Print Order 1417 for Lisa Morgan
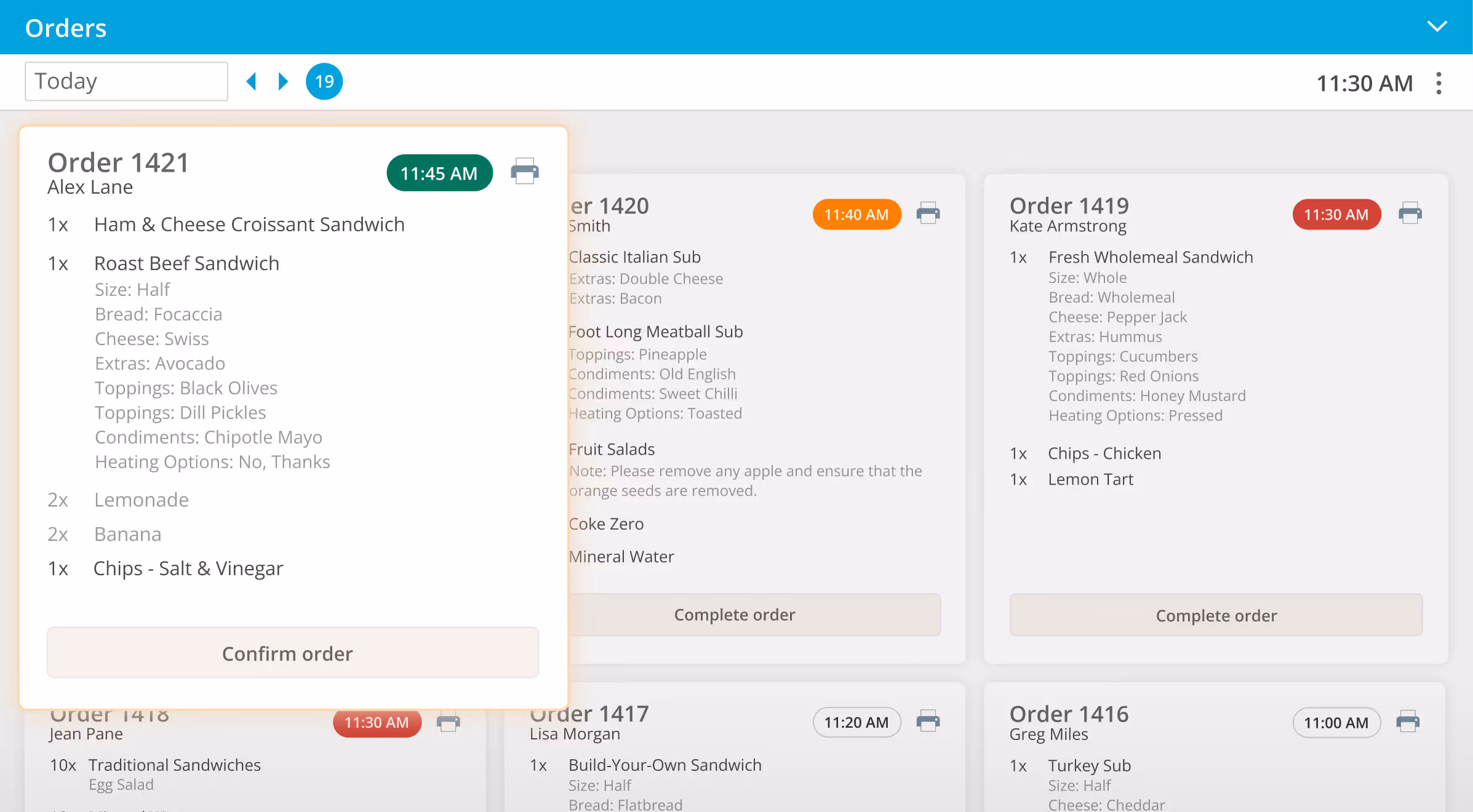Viewport: 1473px width, 812px height. [929, 722]
